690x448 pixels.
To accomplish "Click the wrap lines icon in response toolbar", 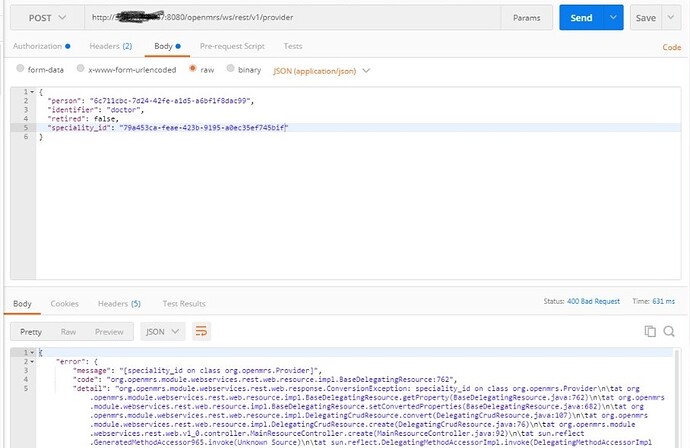I will 201,331.
